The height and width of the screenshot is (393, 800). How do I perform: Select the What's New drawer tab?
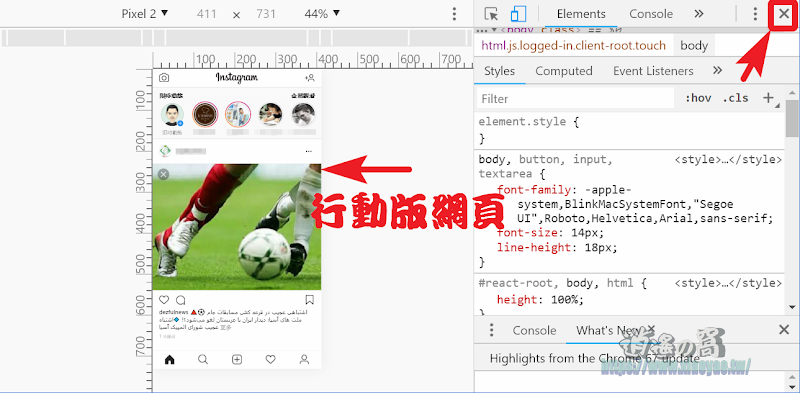608,330
